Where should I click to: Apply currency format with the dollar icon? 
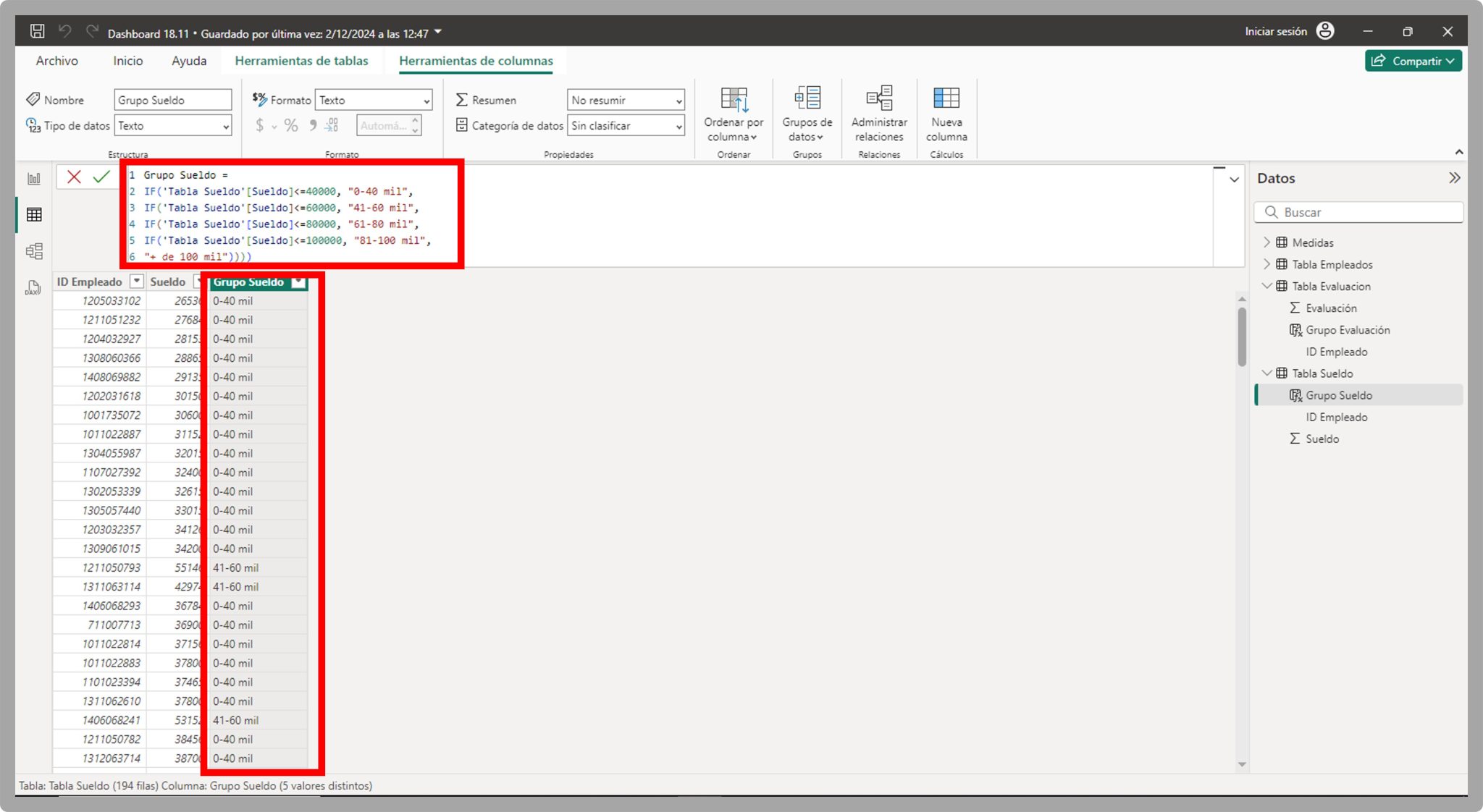pyautogui.click(x=259, y=124)
